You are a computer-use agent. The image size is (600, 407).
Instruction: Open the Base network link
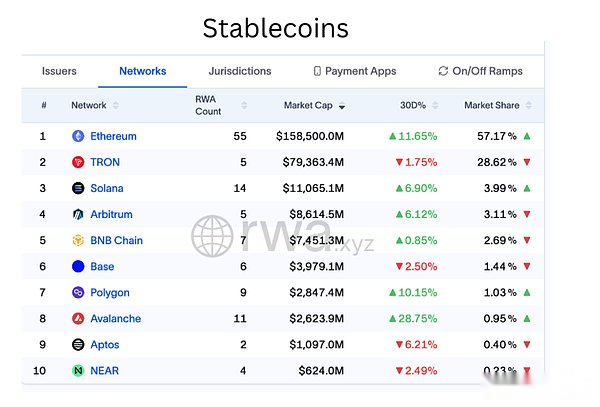pyautogui.click(x=102, y=266)
